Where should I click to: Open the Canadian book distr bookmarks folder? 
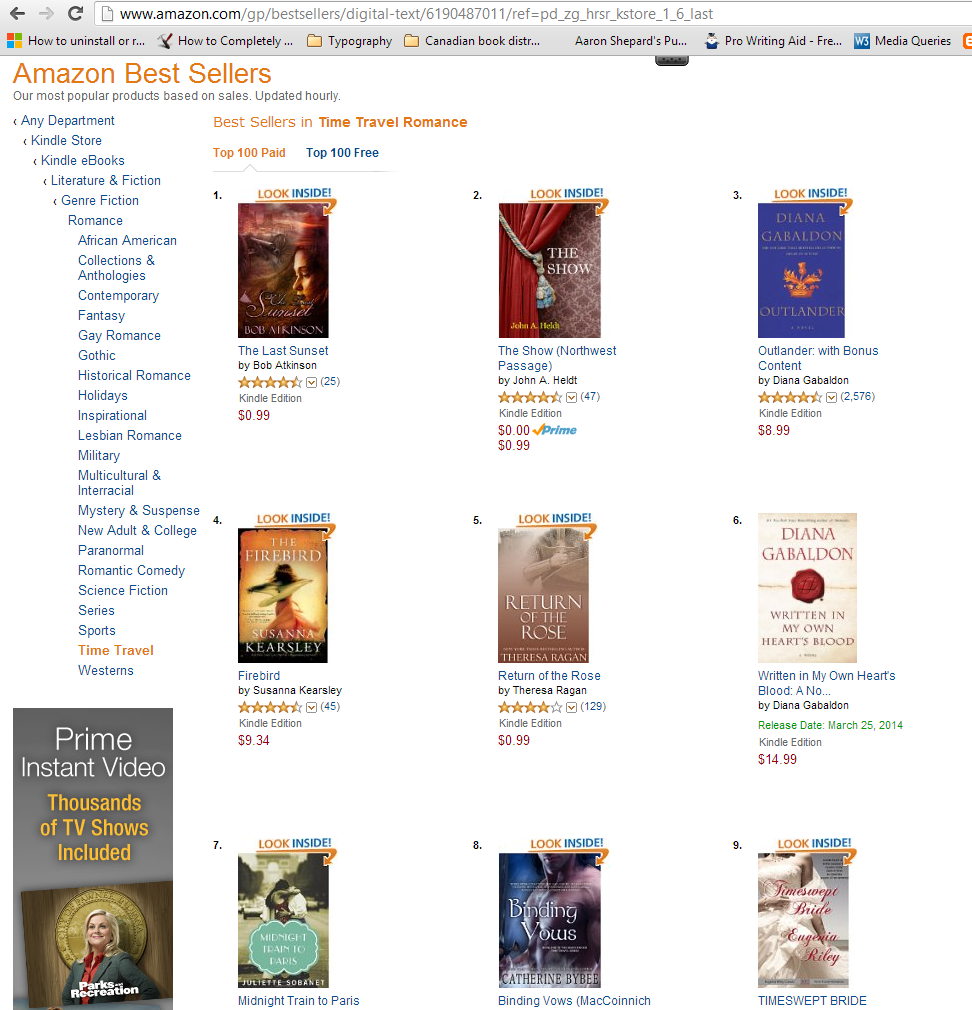click(472, 41)
